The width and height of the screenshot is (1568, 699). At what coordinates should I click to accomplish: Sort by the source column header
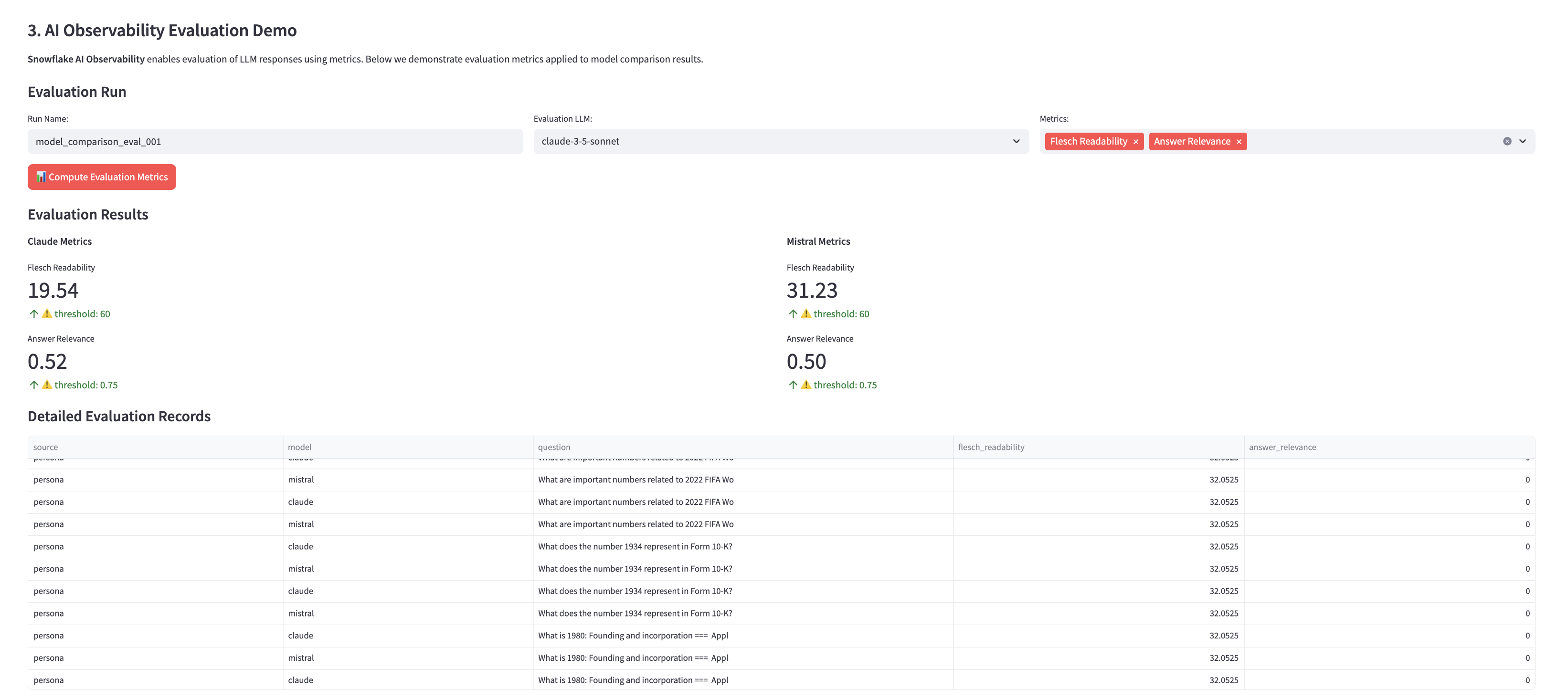pyautogui.click(x=46, y=447)
